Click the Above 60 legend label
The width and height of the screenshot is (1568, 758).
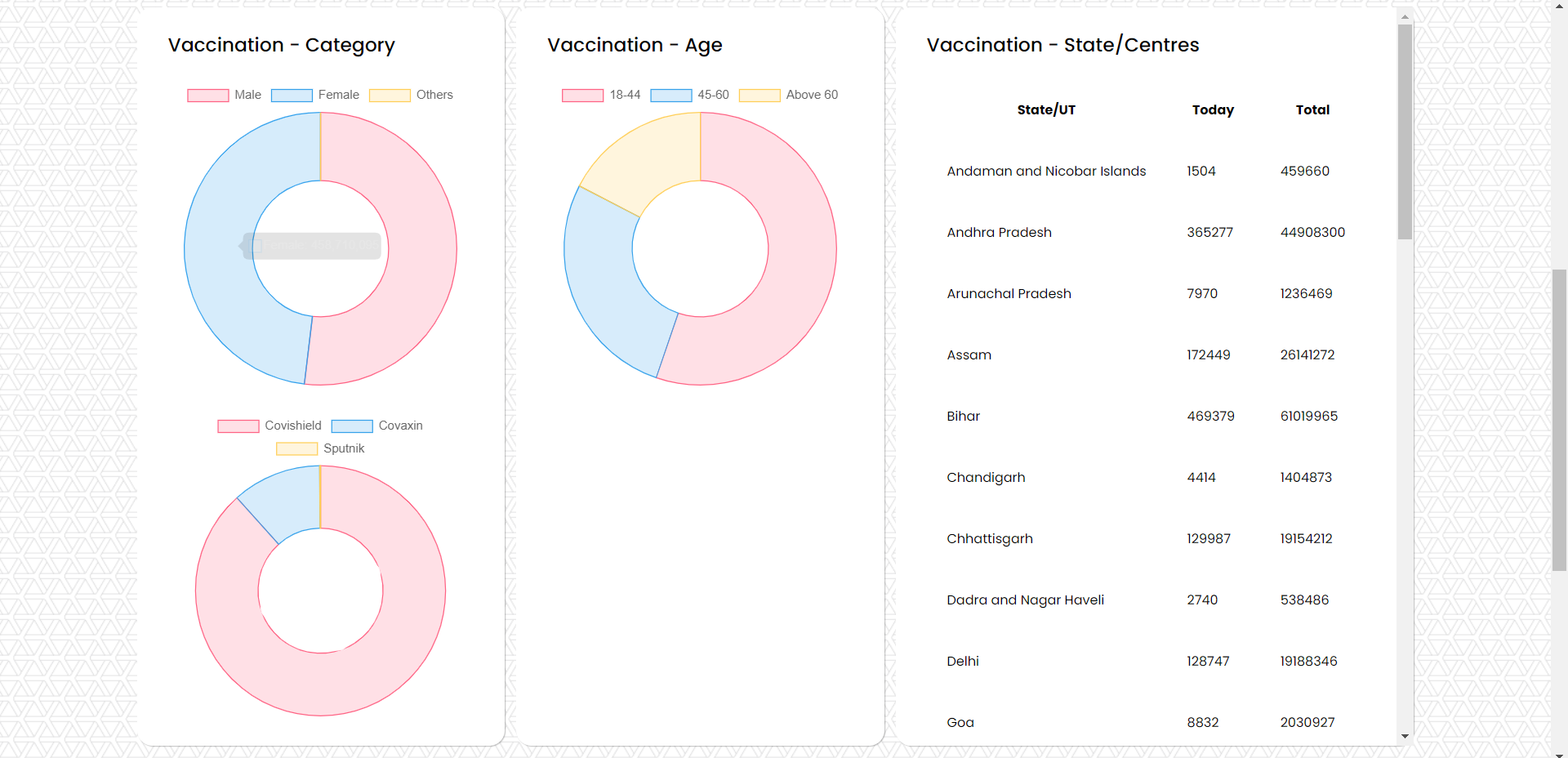coord(811,95)
